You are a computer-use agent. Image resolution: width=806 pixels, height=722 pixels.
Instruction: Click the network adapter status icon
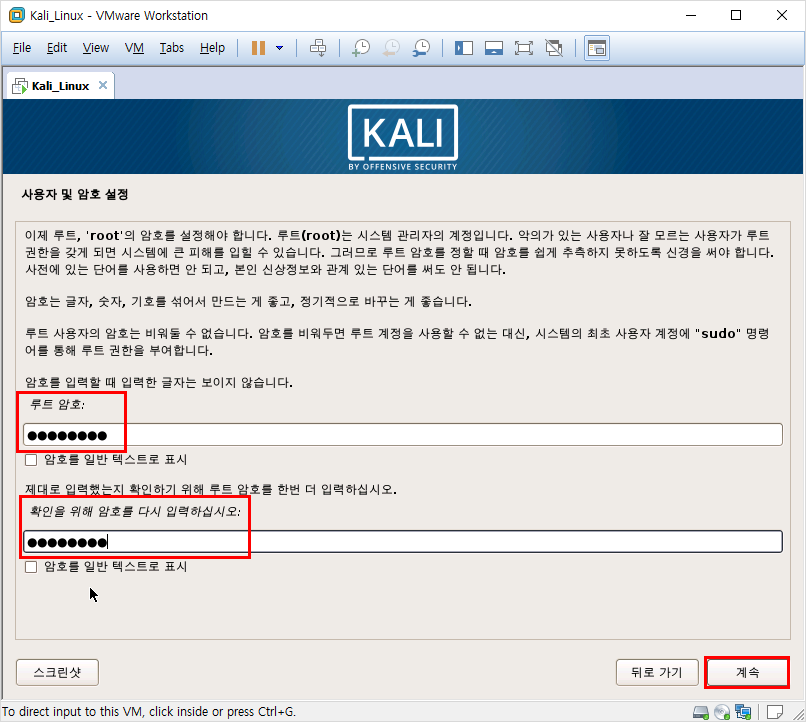[x=743, y=712]
